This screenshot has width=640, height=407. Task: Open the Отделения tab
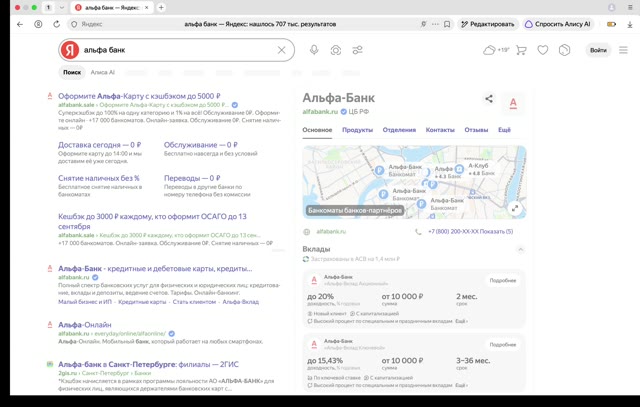tap(399, 130)
